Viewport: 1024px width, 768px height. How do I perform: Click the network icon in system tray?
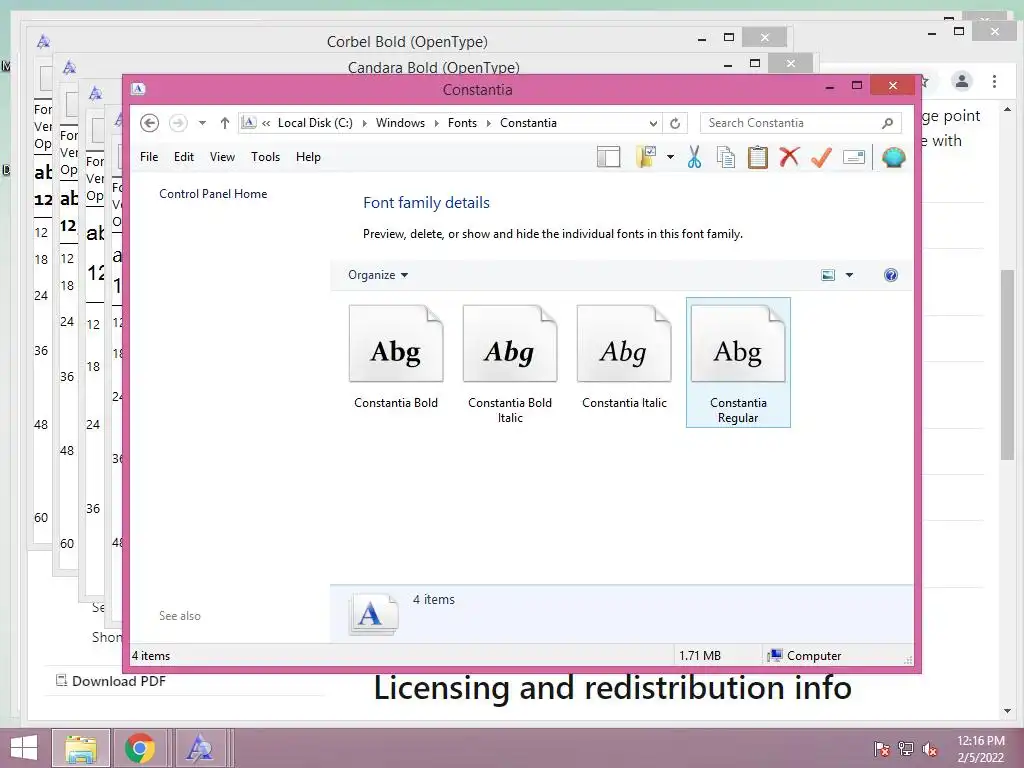[905, 749]
